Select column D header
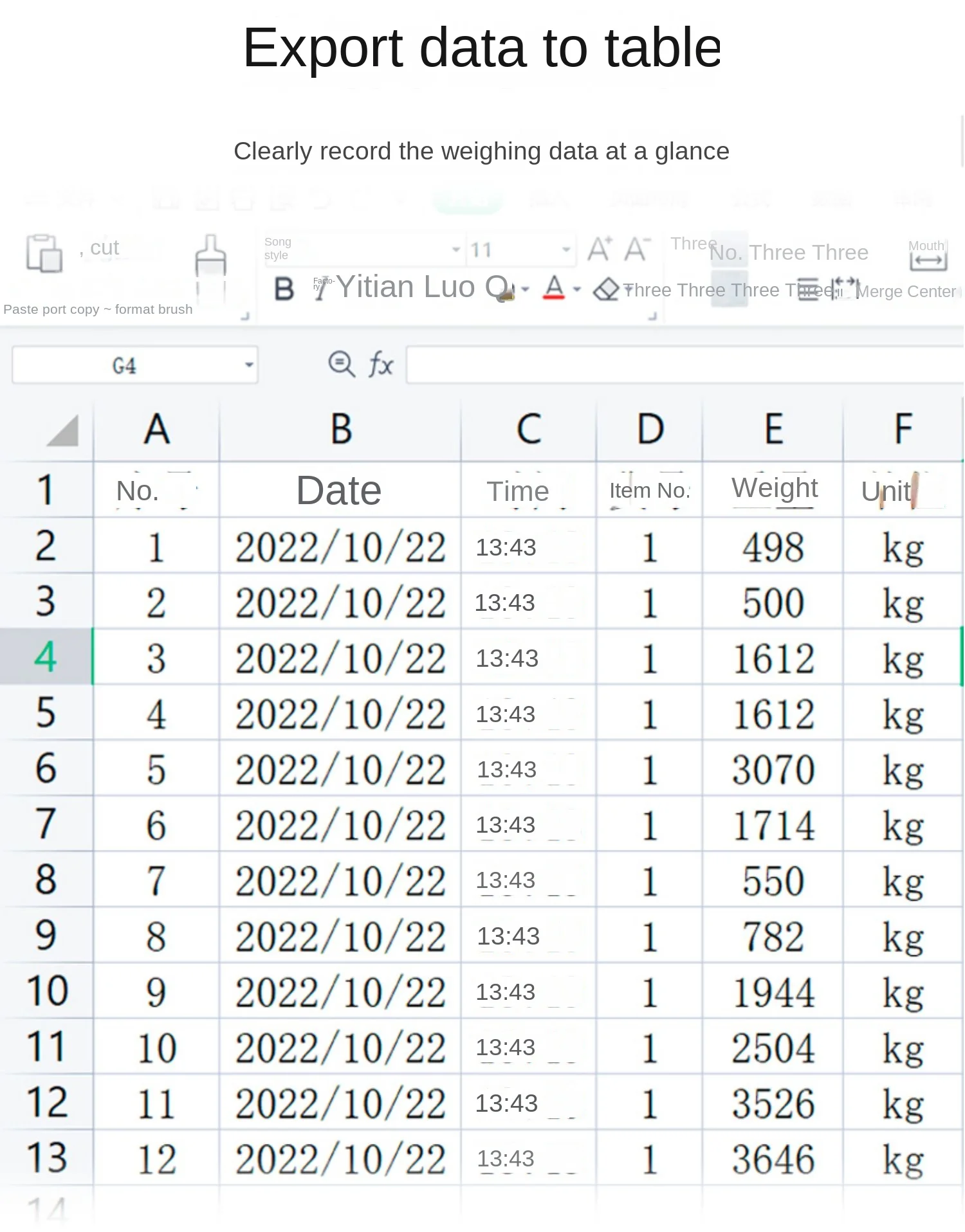This screenshot has height=1232, width=965. [x=650, y=430]
